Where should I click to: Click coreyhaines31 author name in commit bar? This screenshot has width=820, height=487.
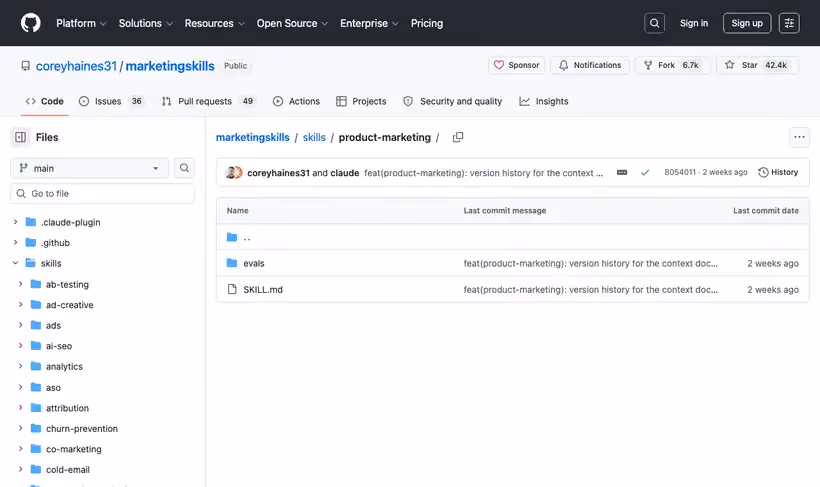click(x=278, y=173)
